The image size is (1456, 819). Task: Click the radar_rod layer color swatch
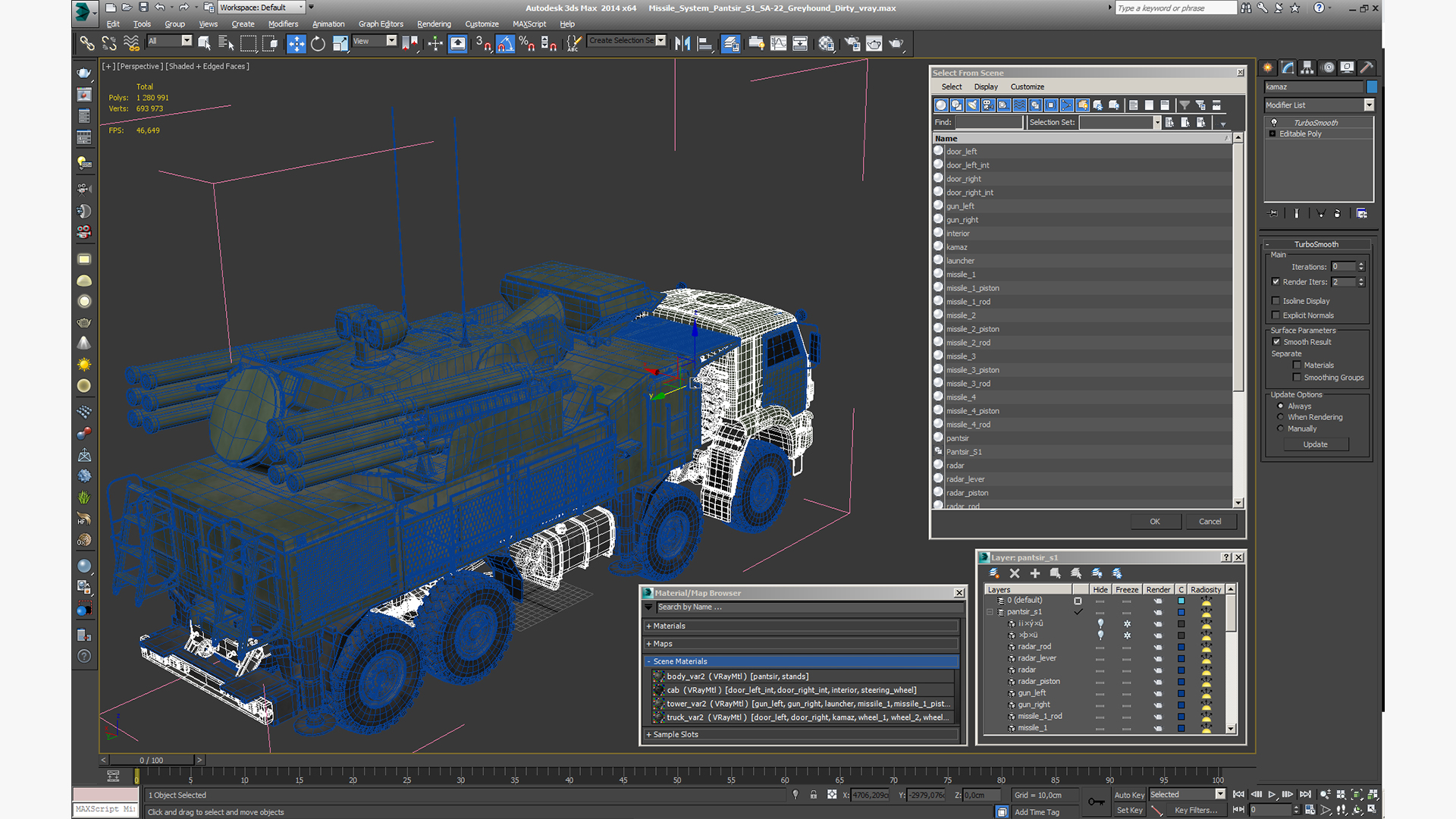point(1181,647)
